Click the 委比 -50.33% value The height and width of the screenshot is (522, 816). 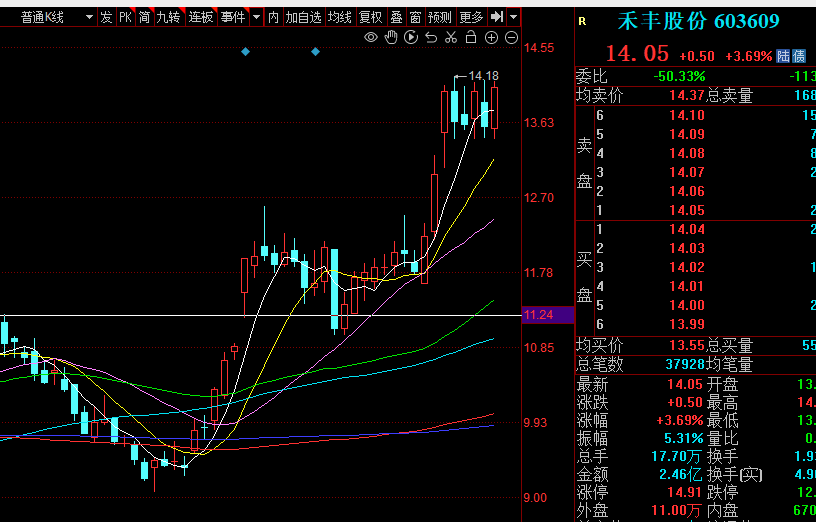679,77
